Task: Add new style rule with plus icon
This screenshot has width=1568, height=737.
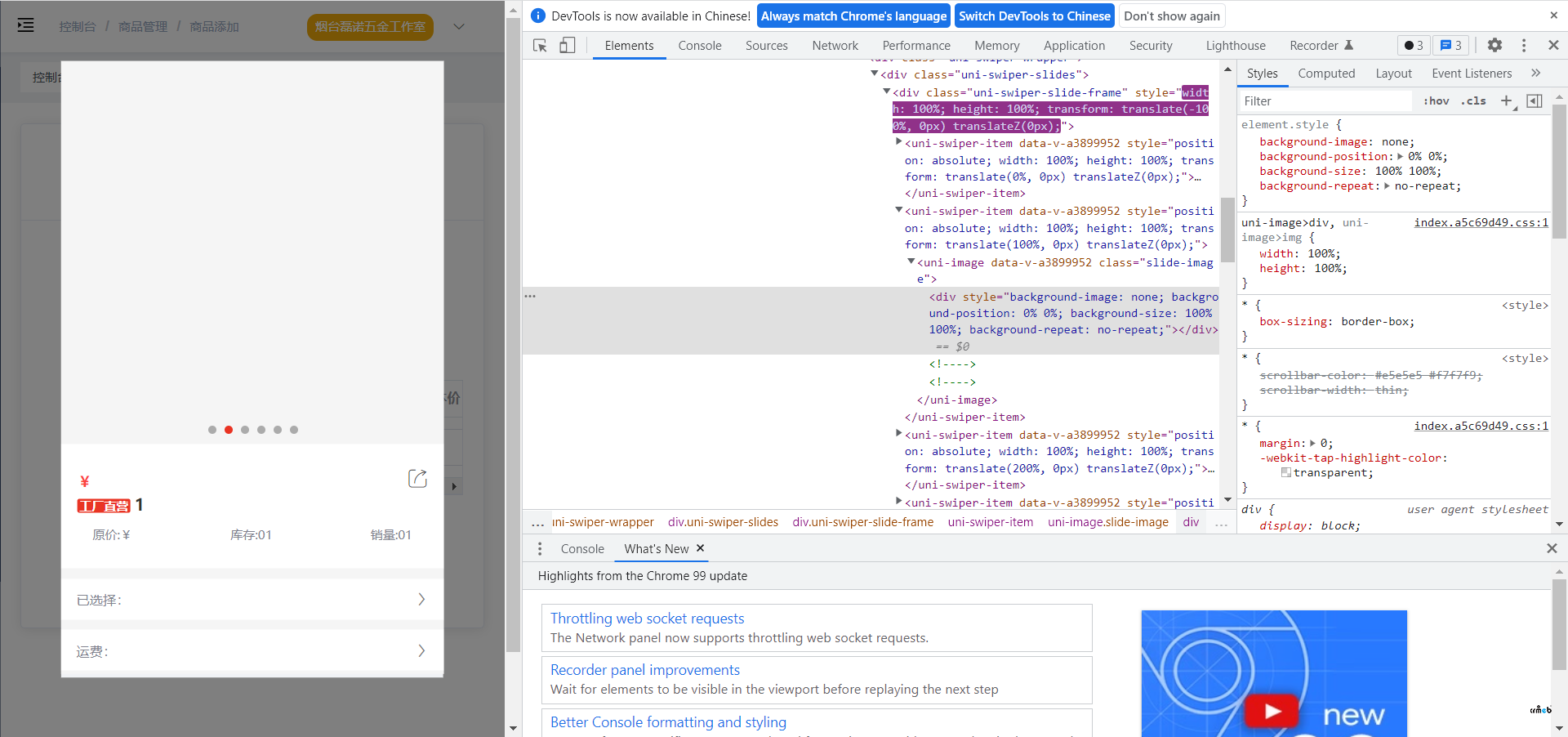Action: 1507,100
